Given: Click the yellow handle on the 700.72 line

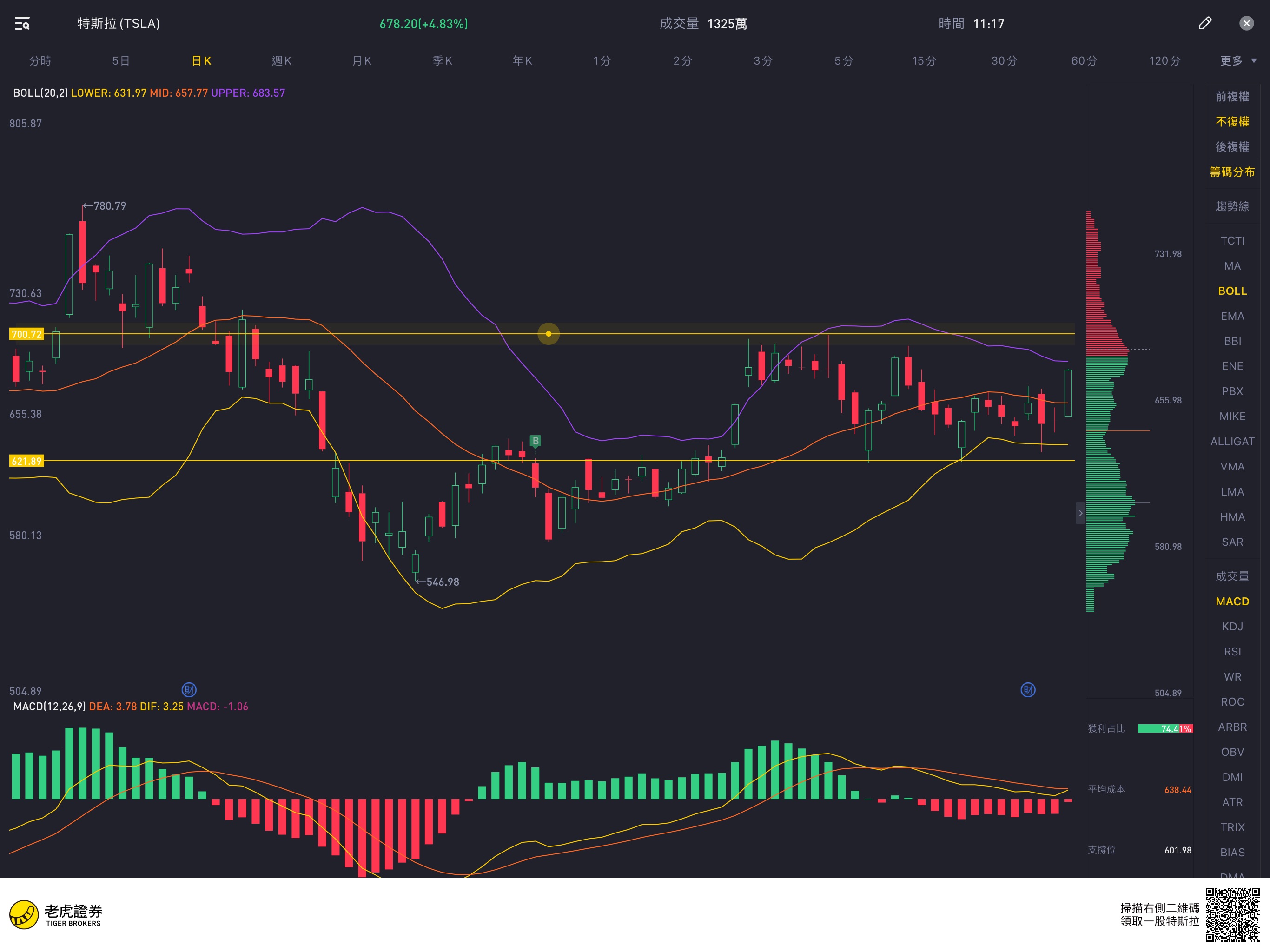Looking at the screenshot, I should [x=549, y=334].
